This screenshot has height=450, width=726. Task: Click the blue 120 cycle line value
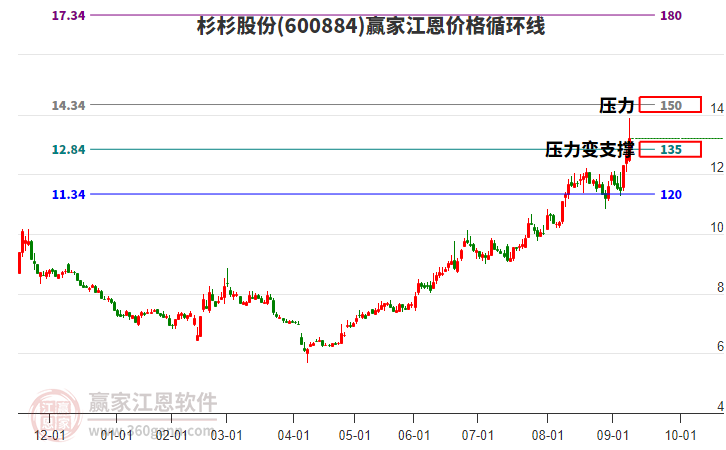pyautogui.click(x=671, y=194)
